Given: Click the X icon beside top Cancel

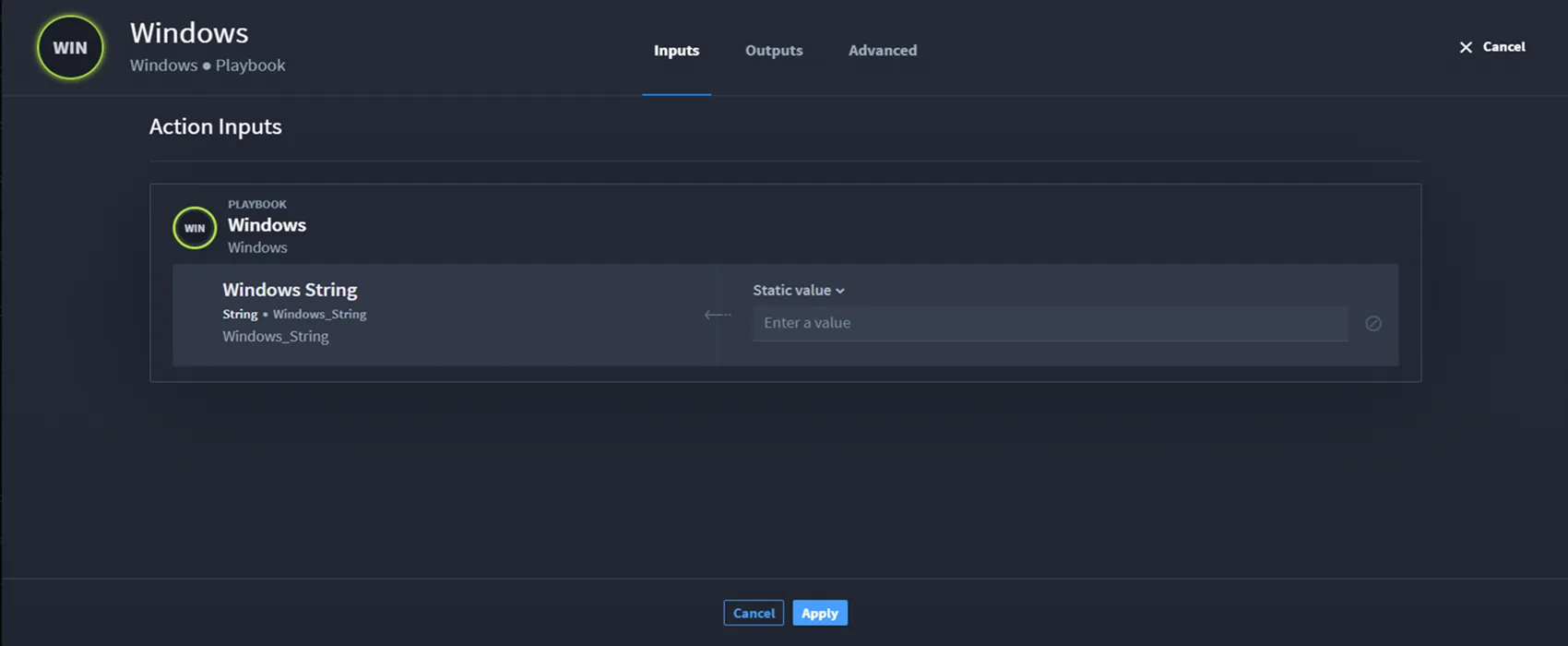Looking at the screenshot, I should point(1466,47).
